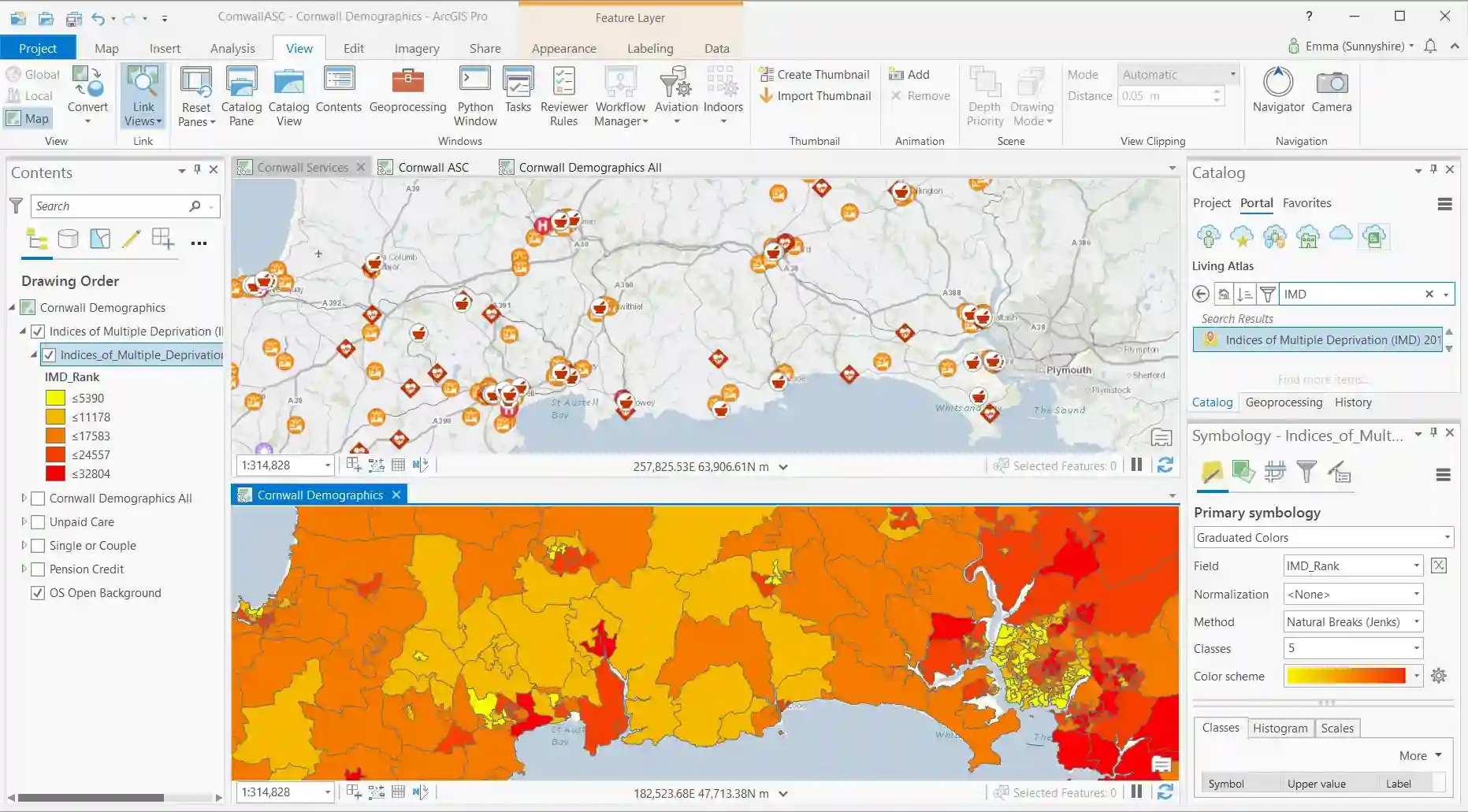Expand the Cornwall Demographics All layer
This screenshot has width=1468, height=812.
pos(23,498)
